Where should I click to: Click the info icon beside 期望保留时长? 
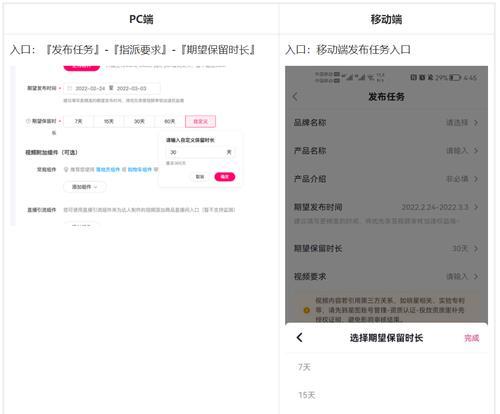pyautogui.click(x=28, y=121)
